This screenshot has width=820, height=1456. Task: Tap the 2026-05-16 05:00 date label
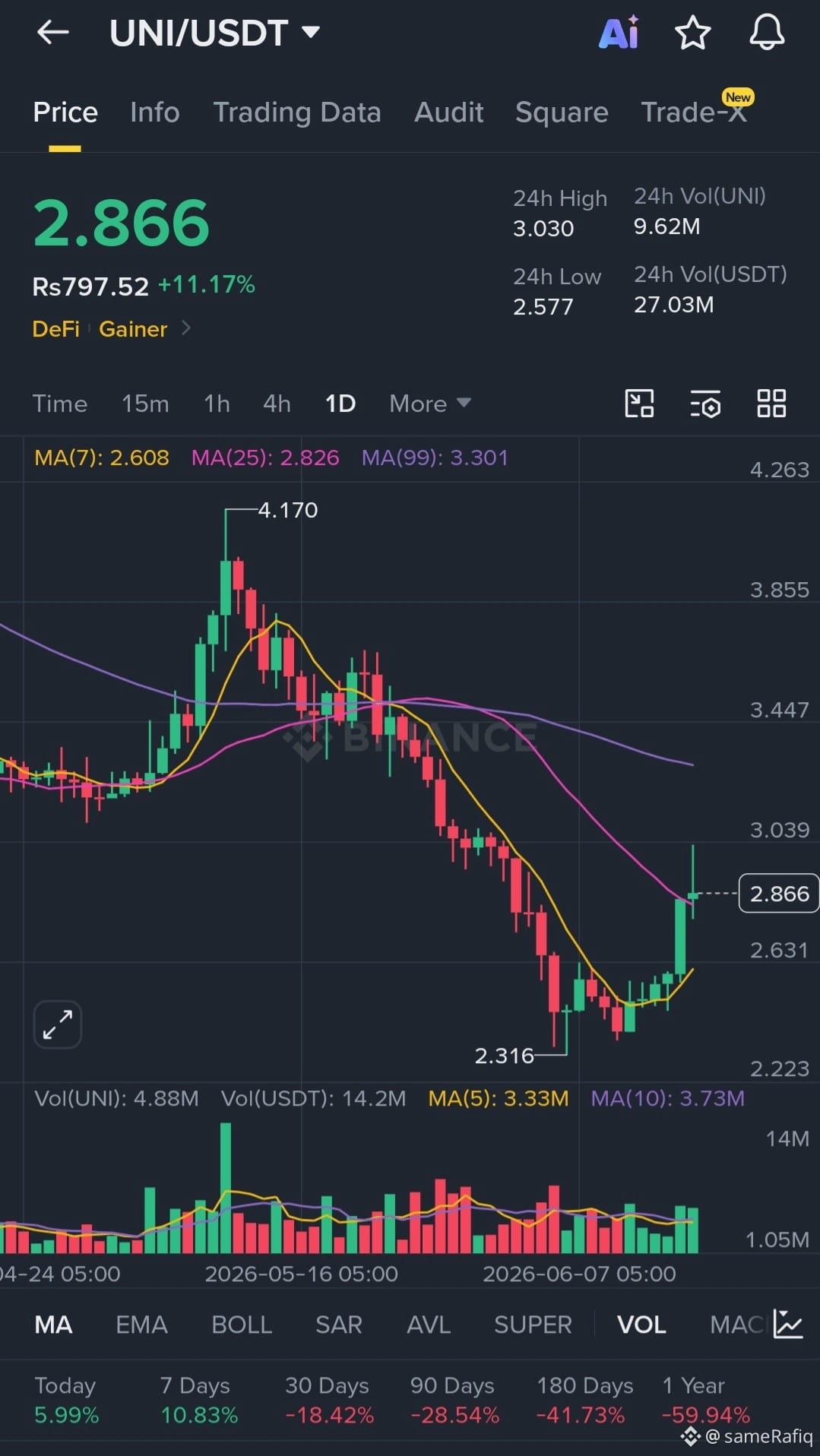click(x=301, y=1274)
